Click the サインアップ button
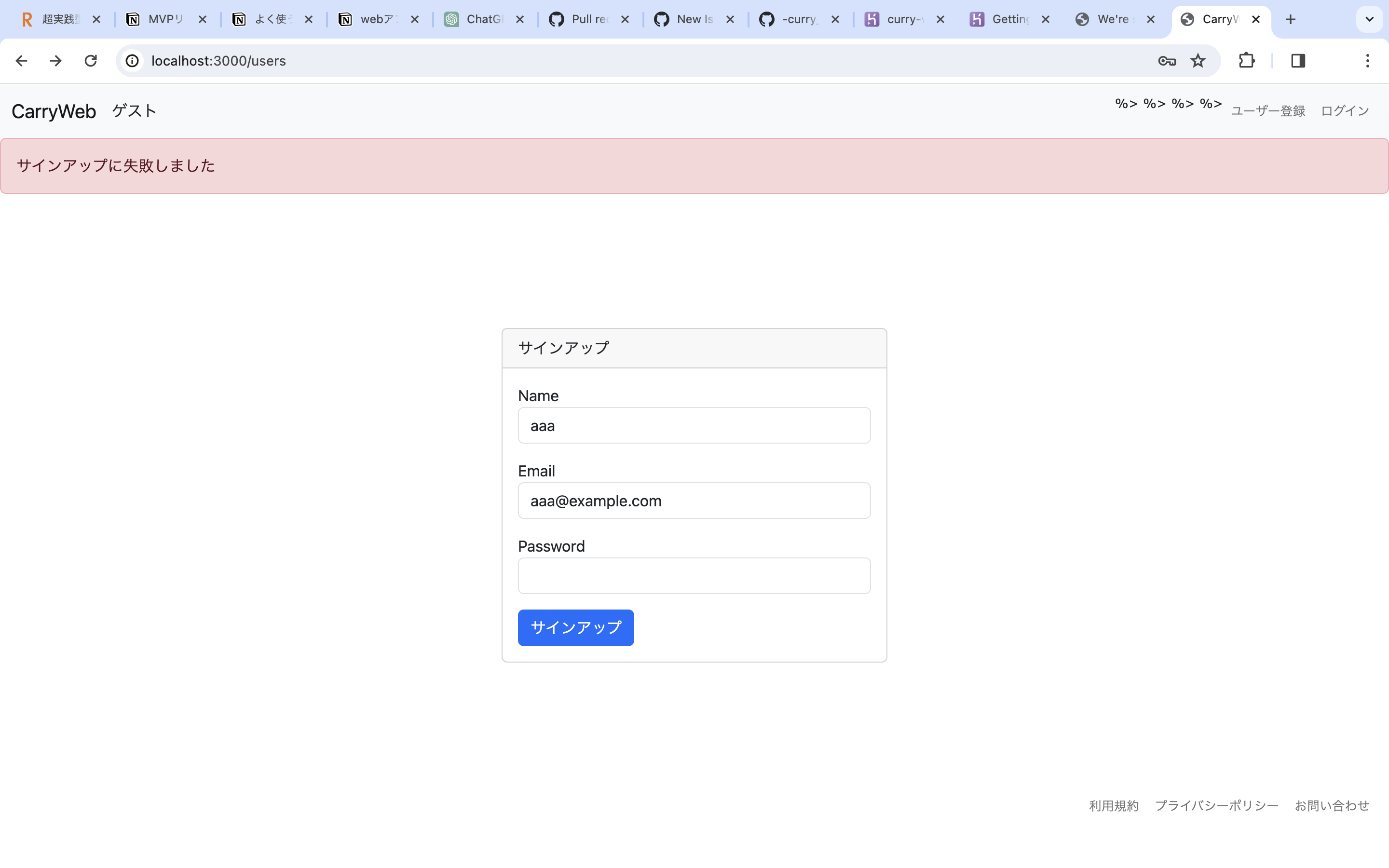 (x=576, y=628)
